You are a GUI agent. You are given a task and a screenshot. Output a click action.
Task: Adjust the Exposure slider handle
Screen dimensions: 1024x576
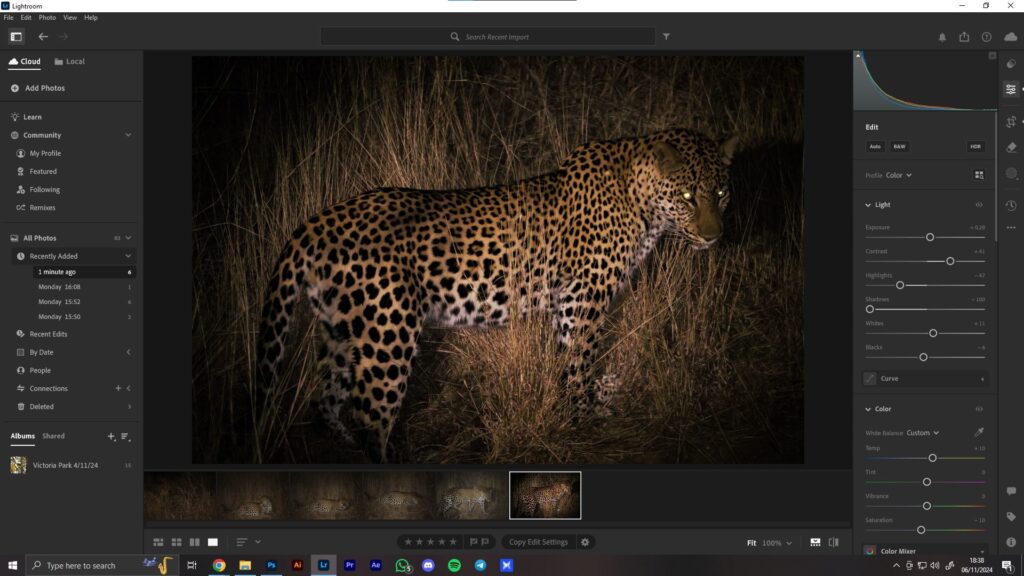coord(930,237)
